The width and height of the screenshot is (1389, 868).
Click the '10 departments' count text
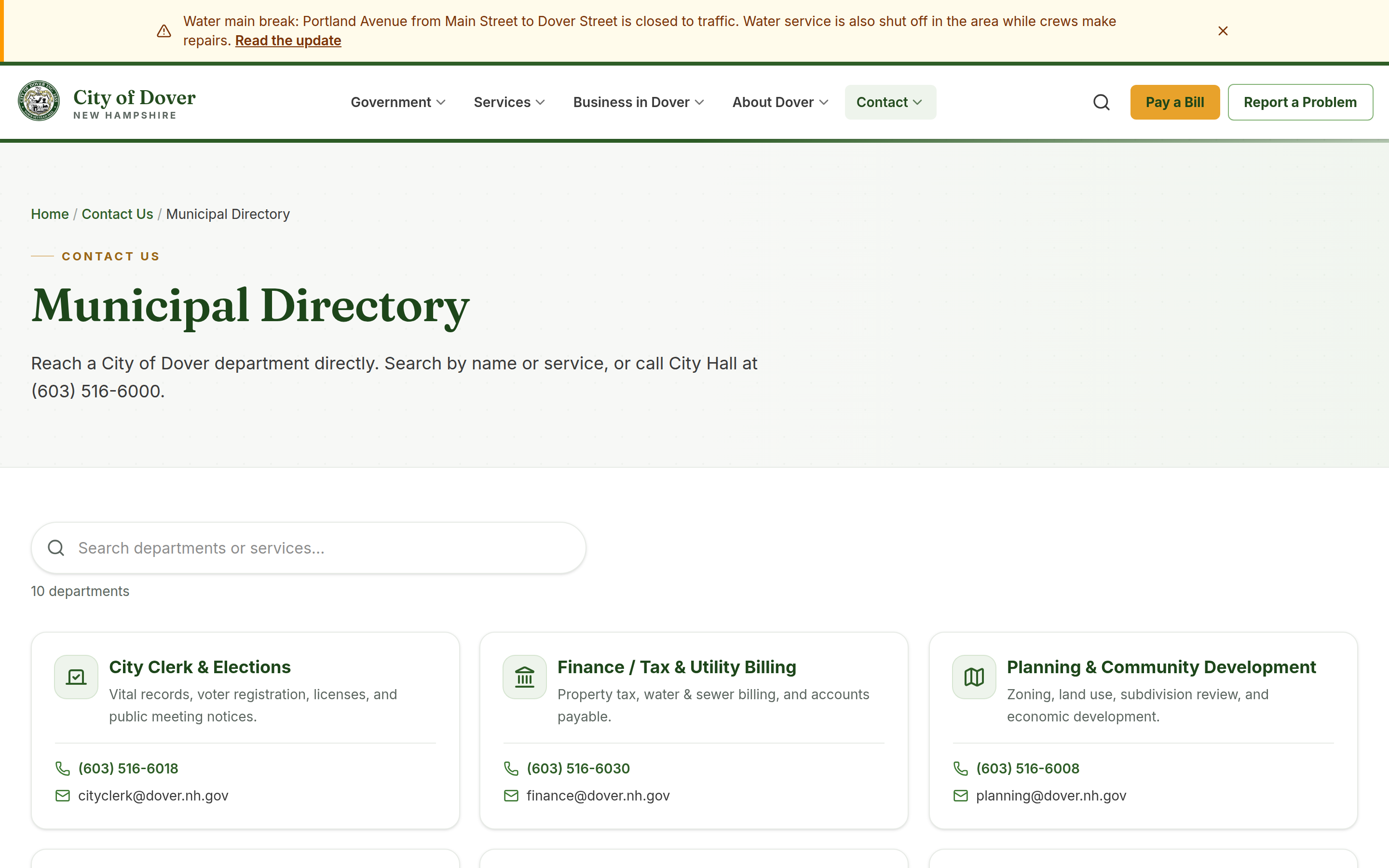[x=81, y=591]
